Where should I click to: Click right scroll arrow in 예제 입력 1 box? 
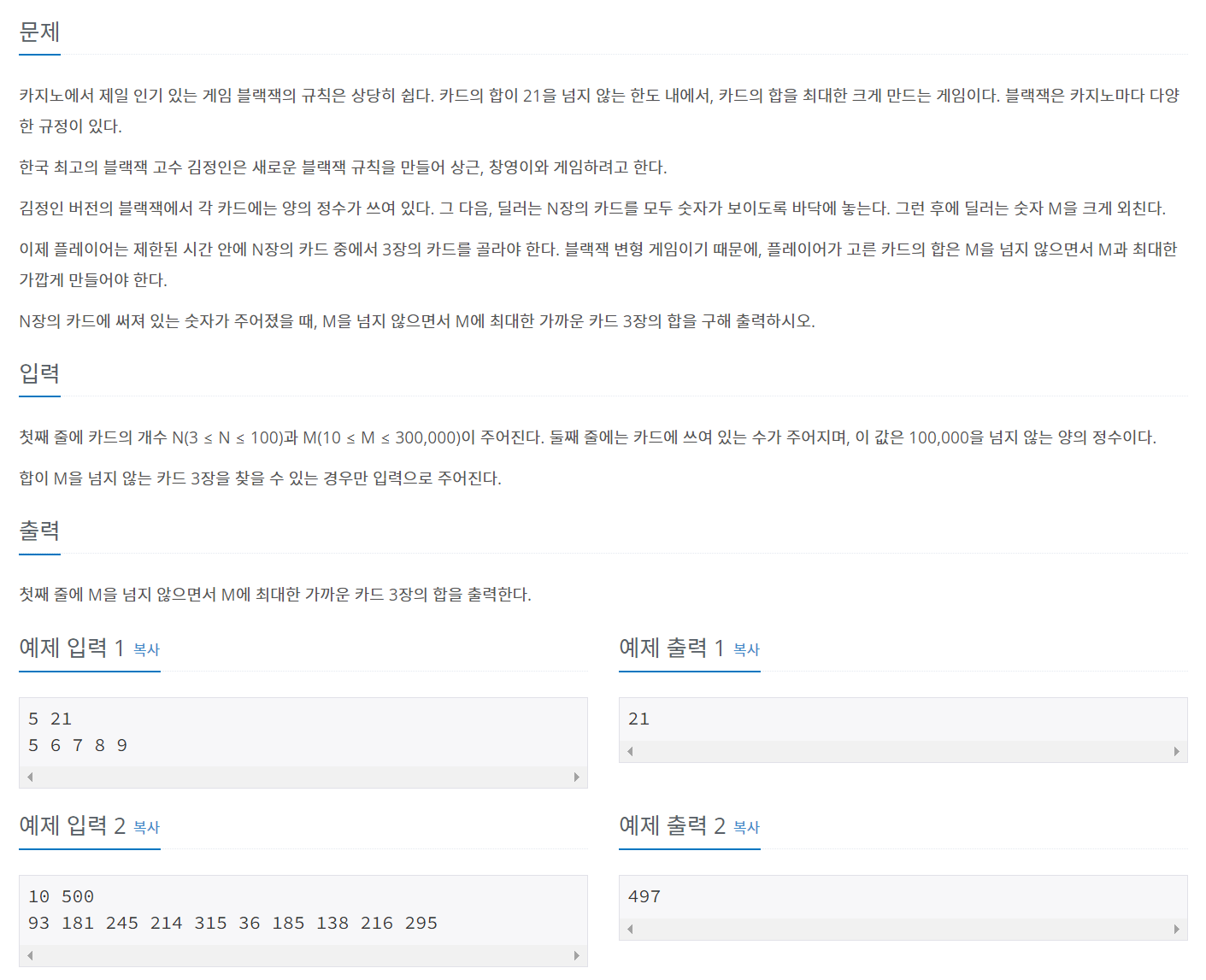[577, 777]
